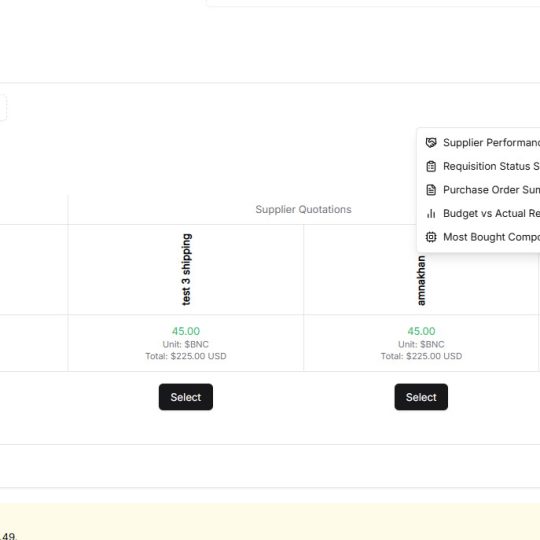Viewport: 540px width, 540px height.
Task: Click the yellow notice banner at the bottom
Action: (x=270, y=522)
